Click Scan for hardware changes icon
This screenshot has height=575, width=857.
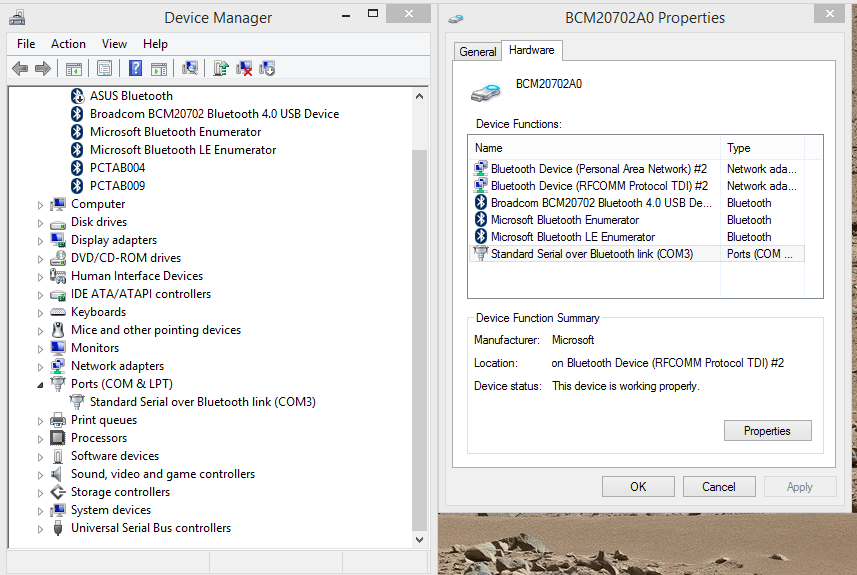[x=190, y=68]
